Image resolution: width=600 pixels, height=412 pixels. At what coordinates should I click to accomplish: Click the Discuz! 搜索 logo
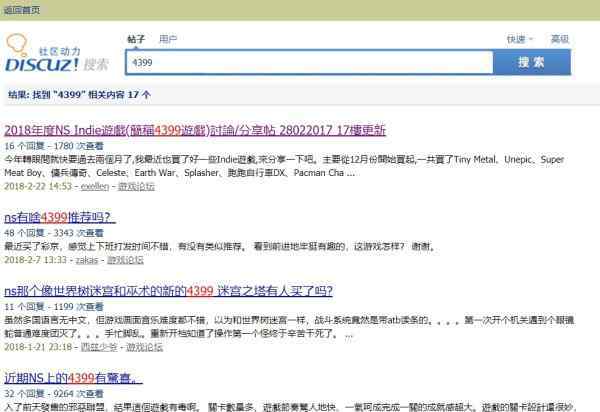click(x=57, y=54)
